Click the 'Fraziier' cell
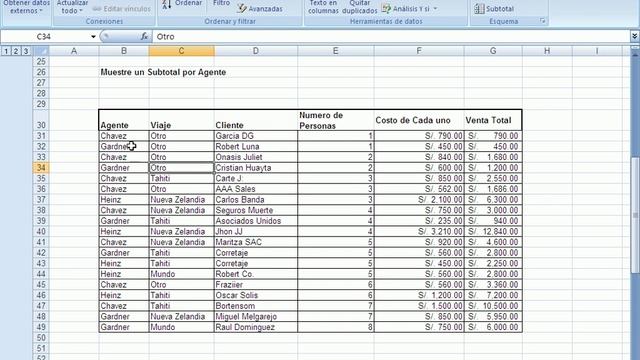 coord(256,284)
